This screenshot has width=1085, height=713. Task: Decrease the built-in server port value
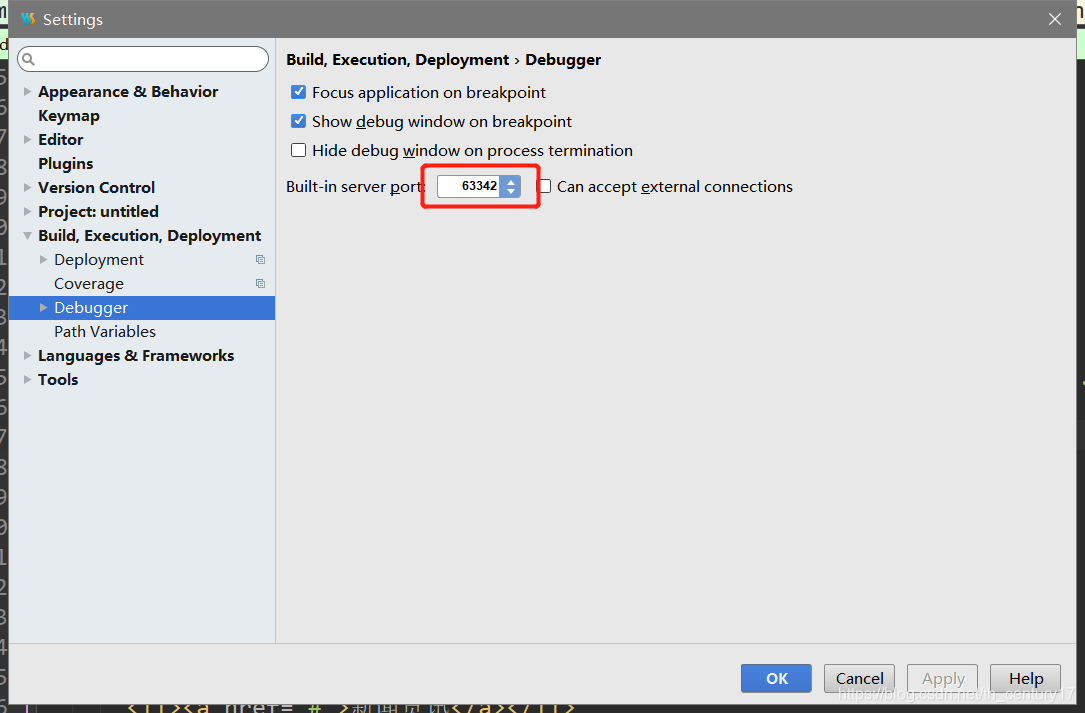coord(511,191)
